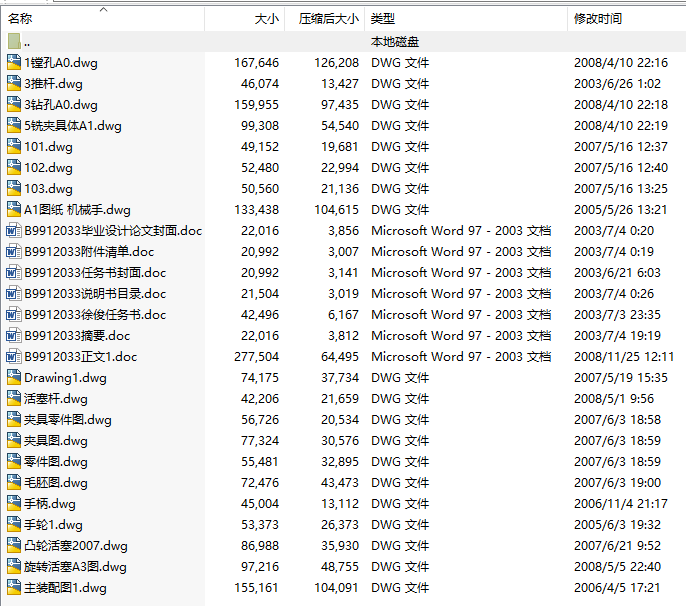Click file name A1图纸 机械手.dwg
This screenshot has width=686, height=606.
pos(77,210)
